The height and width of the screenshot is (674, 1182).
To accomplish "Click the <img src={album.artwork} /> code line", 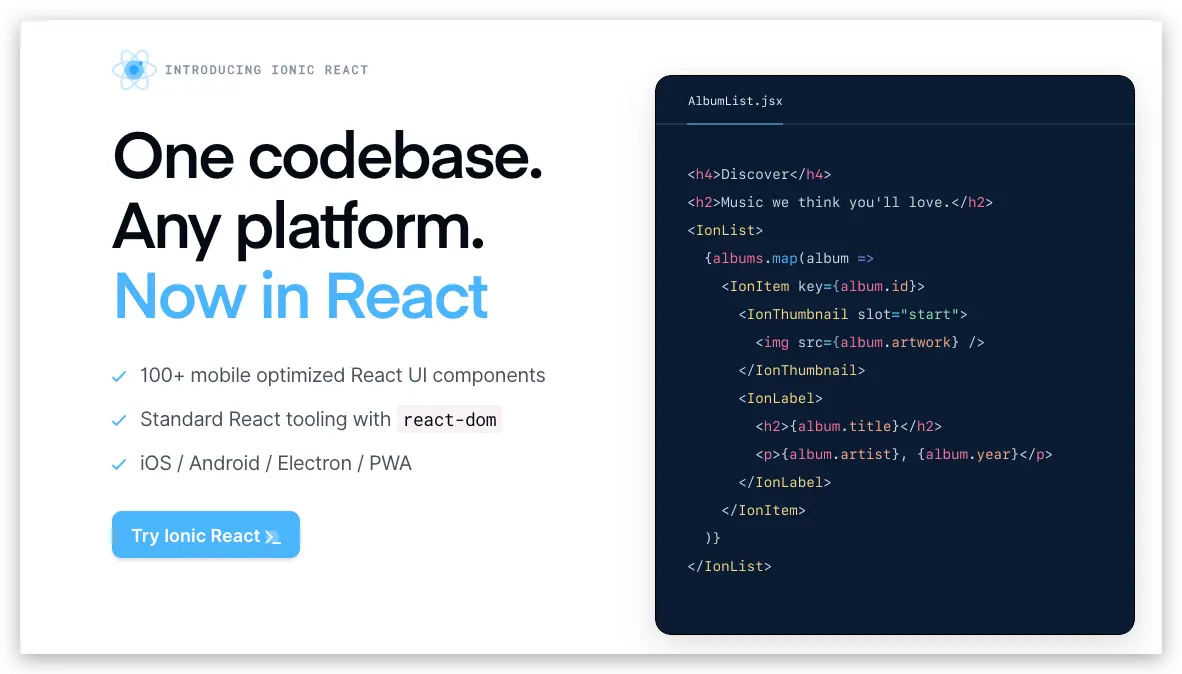I will pyautogui.click(x=870, y=342).
